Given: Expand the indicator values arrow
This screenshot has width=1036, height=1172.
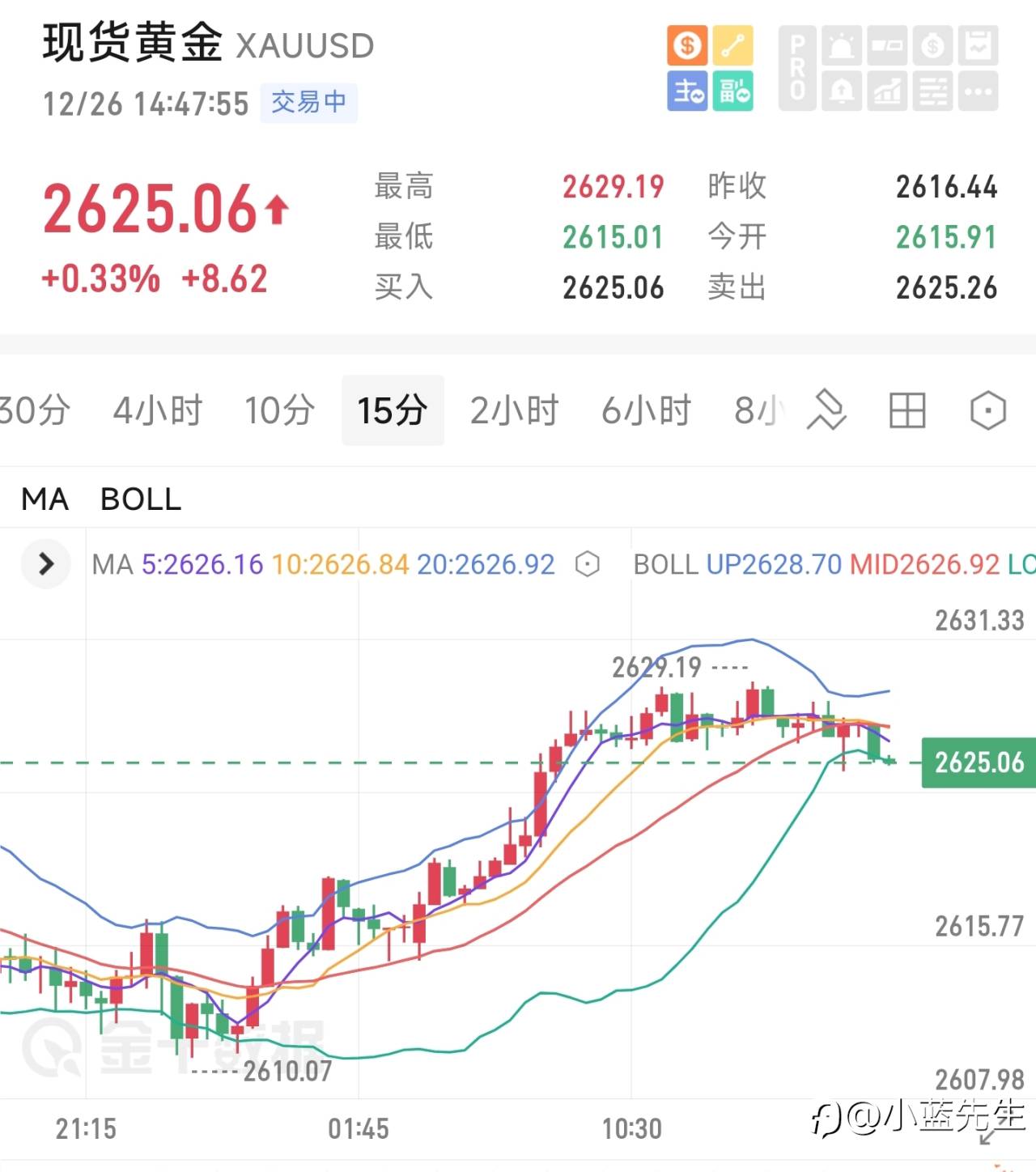Looking at the screenshot, I should pyautogui.click(x=46, y=563).
